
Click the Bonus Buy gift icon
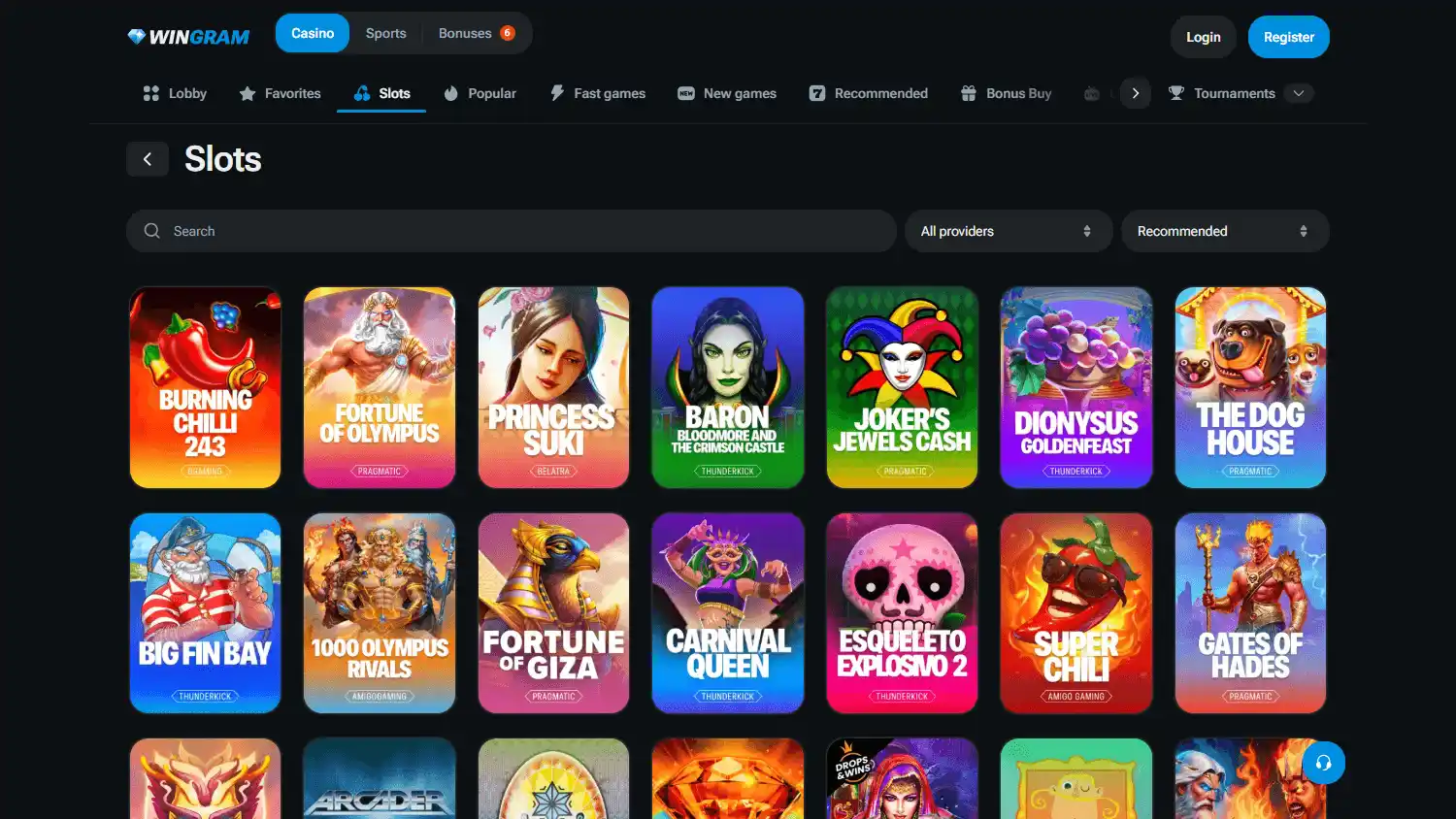(x=969, y=93)
